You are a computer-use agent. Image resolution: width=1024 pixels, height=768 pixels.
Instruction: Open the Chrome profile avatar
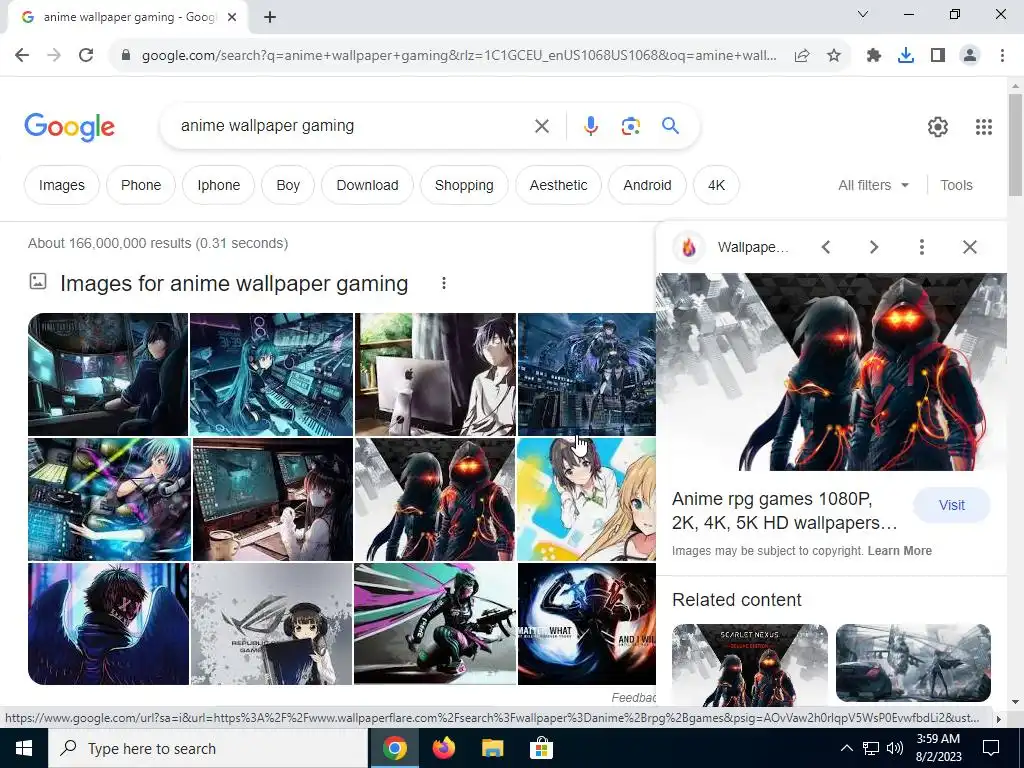tap(970, 56)
